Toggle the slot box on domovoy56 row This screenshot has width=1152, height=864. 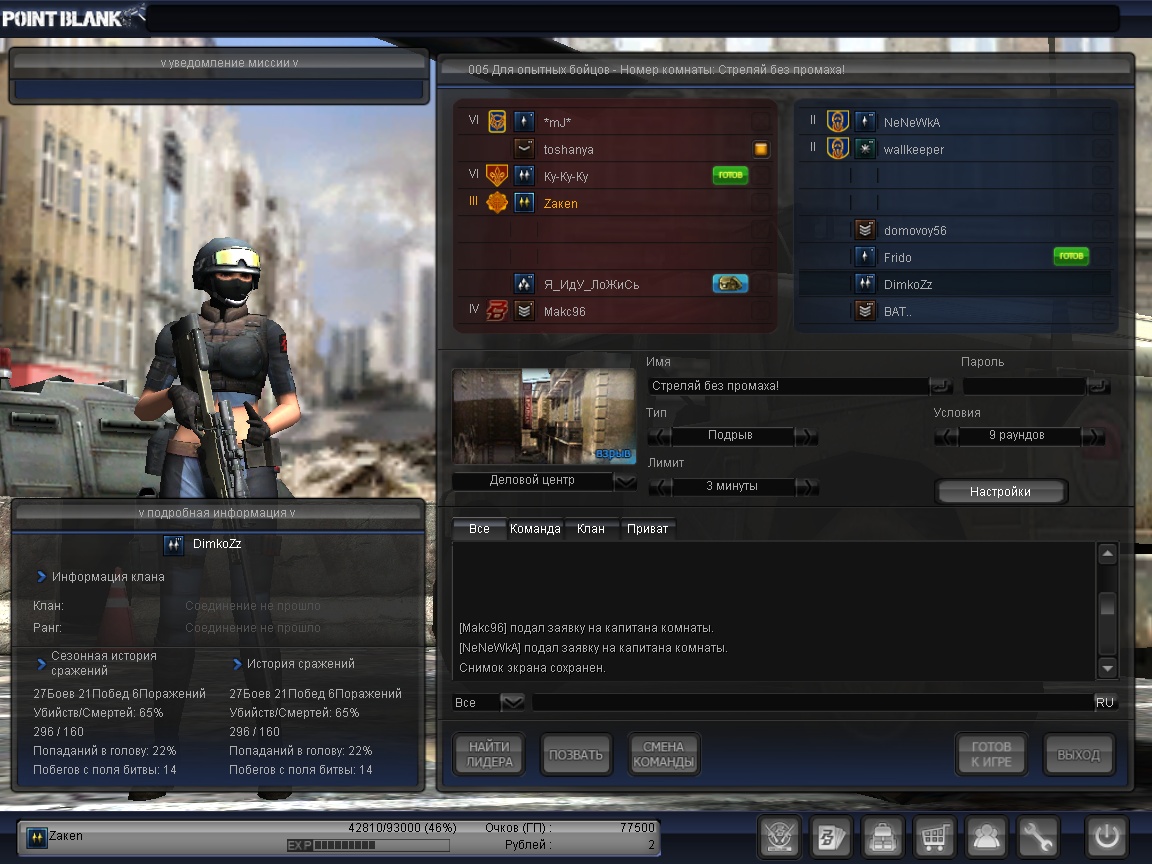[x=1101, y=230]
